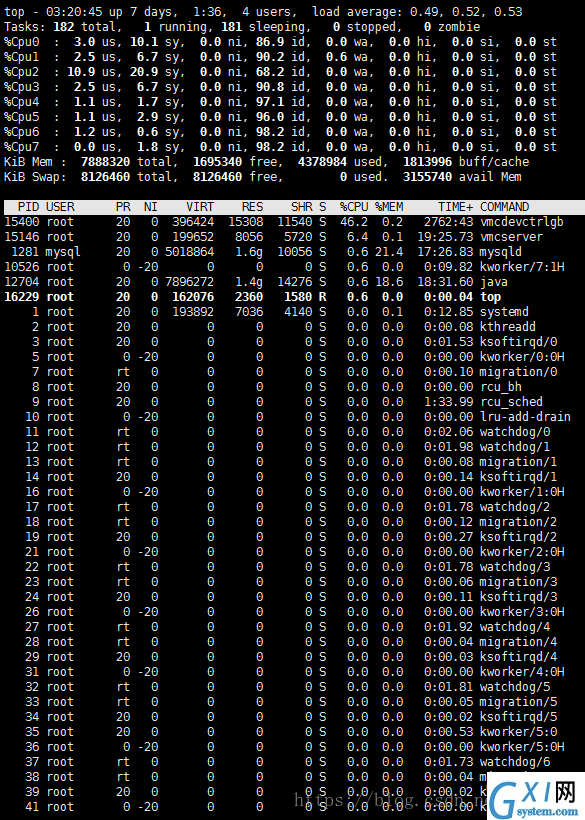This screenshot has height=820, width=585.
Task: Click the USER column header
Action: point(60,207)
